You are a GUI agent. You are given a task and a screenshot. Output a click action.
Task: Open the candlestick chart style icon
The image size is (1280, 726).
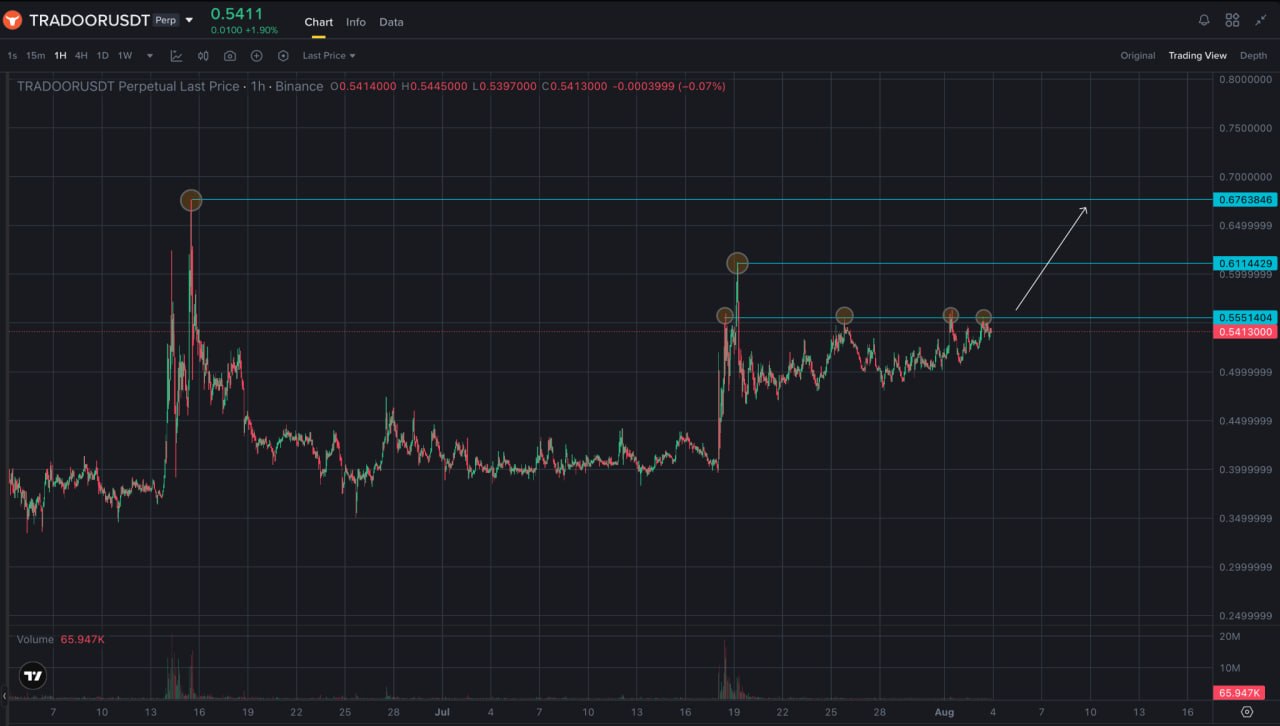coord(203,56)
